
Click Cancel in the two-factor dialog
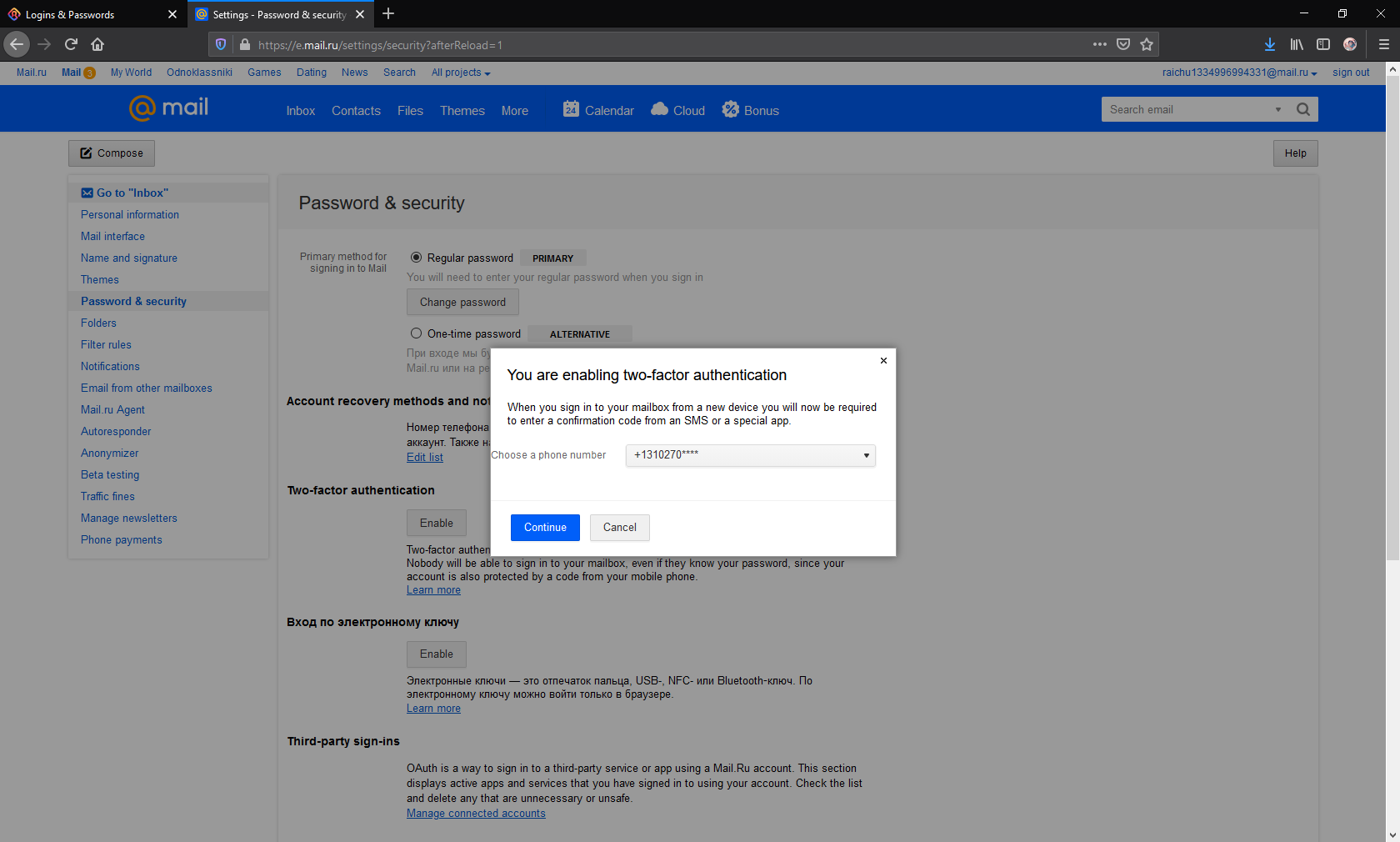point(619,528)
